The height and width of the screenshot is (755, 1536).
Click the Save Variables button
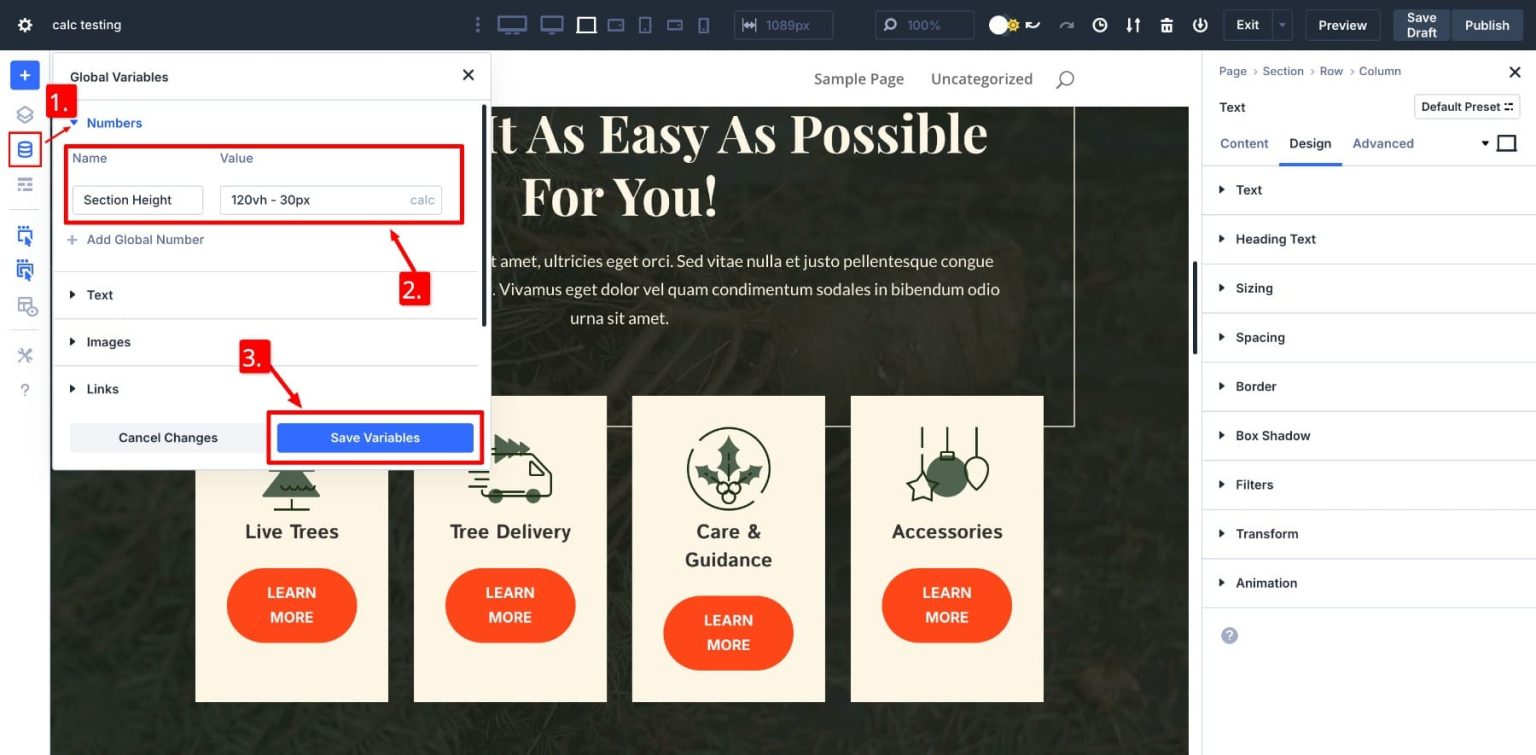pos(374,437)
